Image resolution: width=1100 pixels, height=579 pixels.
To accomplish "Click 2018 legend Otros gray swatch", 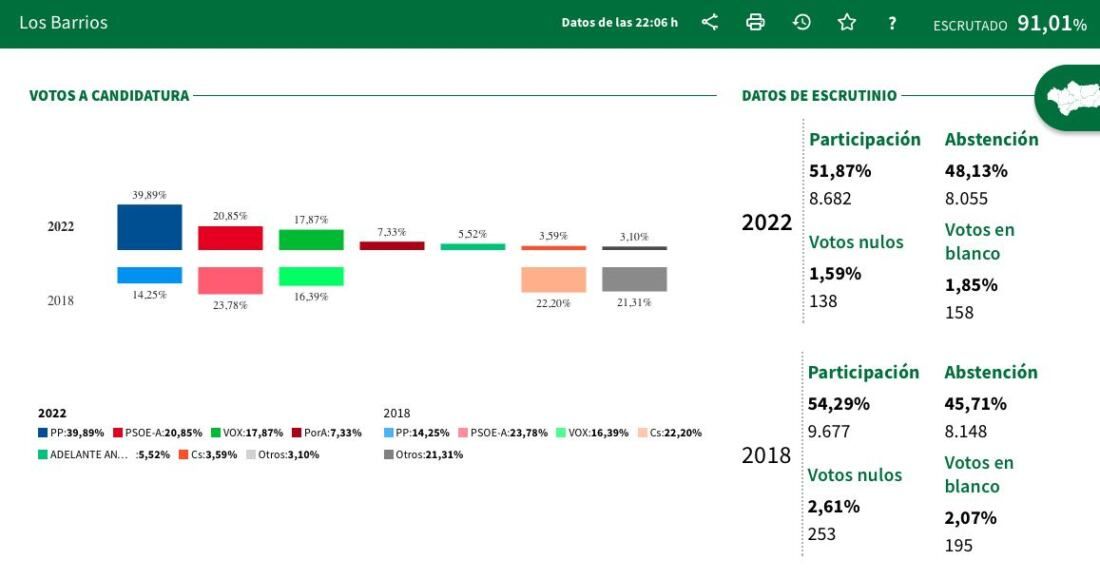I will (389, 455).
